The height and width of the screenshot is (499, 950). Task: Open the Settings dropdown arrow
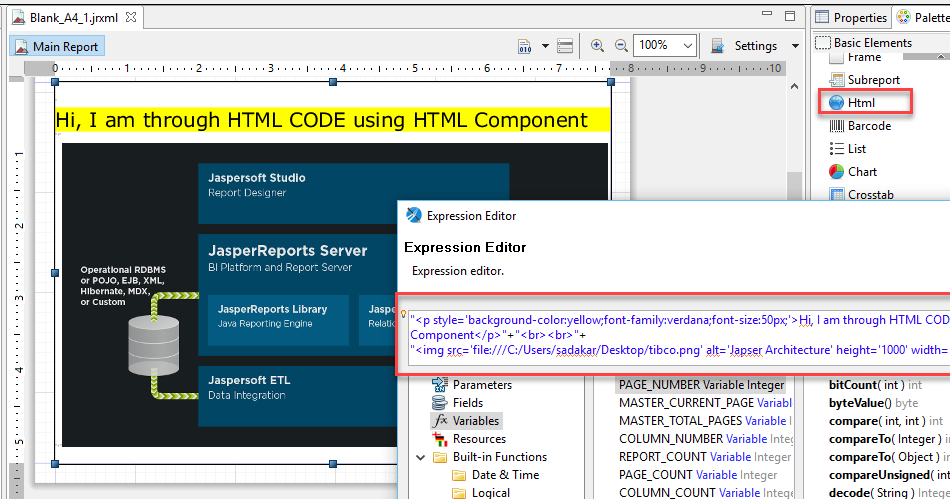point(795,46)
